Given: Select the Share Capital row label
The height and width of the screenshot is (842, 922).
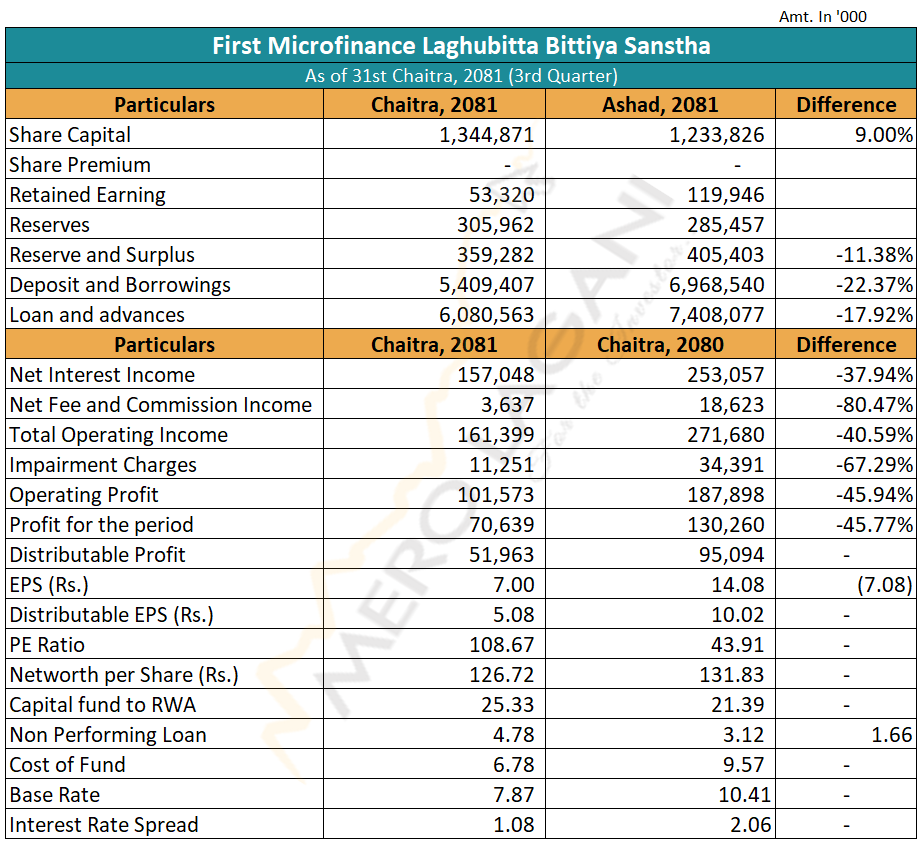Looking at the screenshot, I should (70, 135).
